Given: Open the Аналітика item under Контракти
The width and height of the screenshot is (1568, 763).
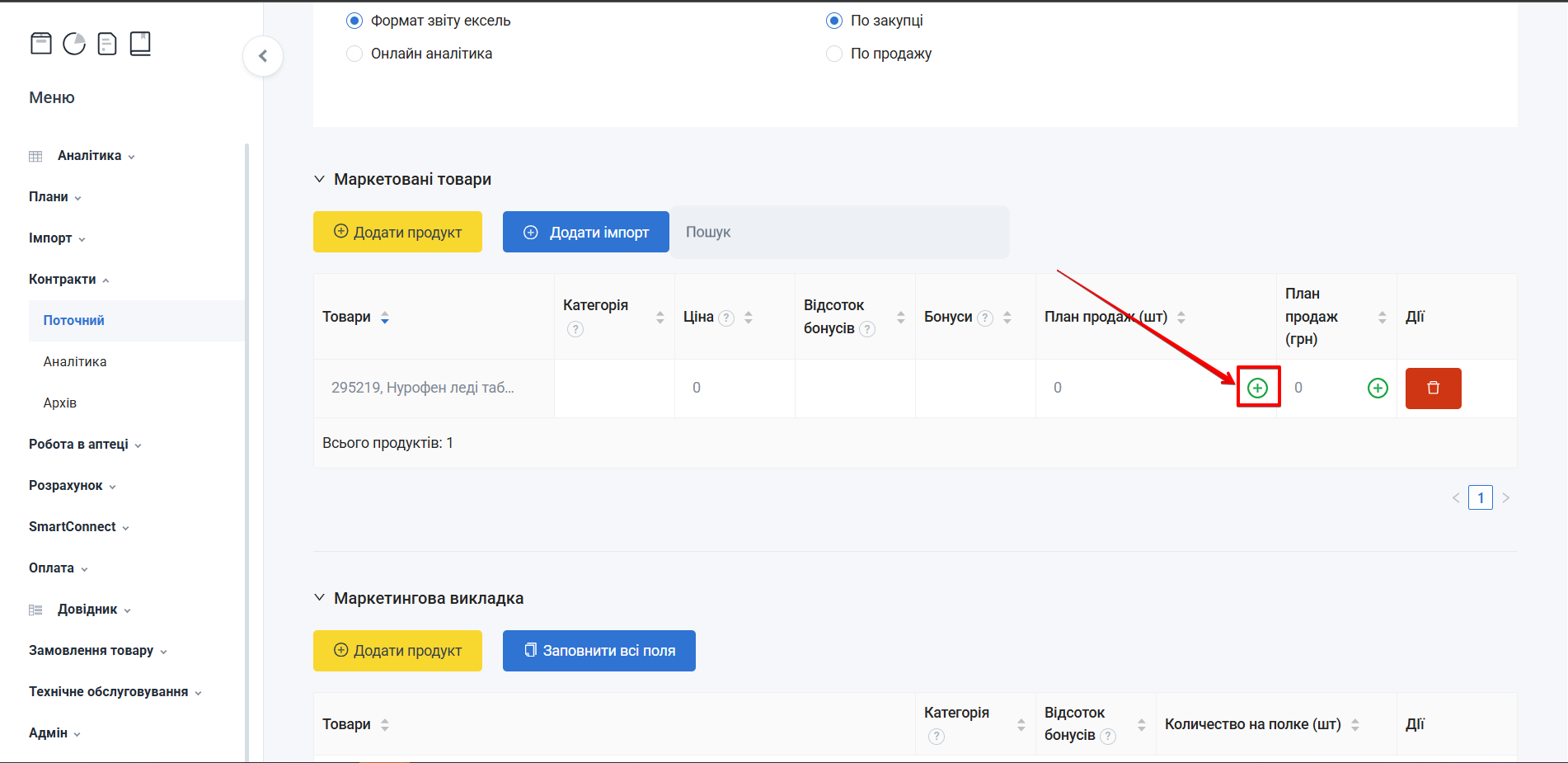Looking at the screenshot, I should 75,362.
